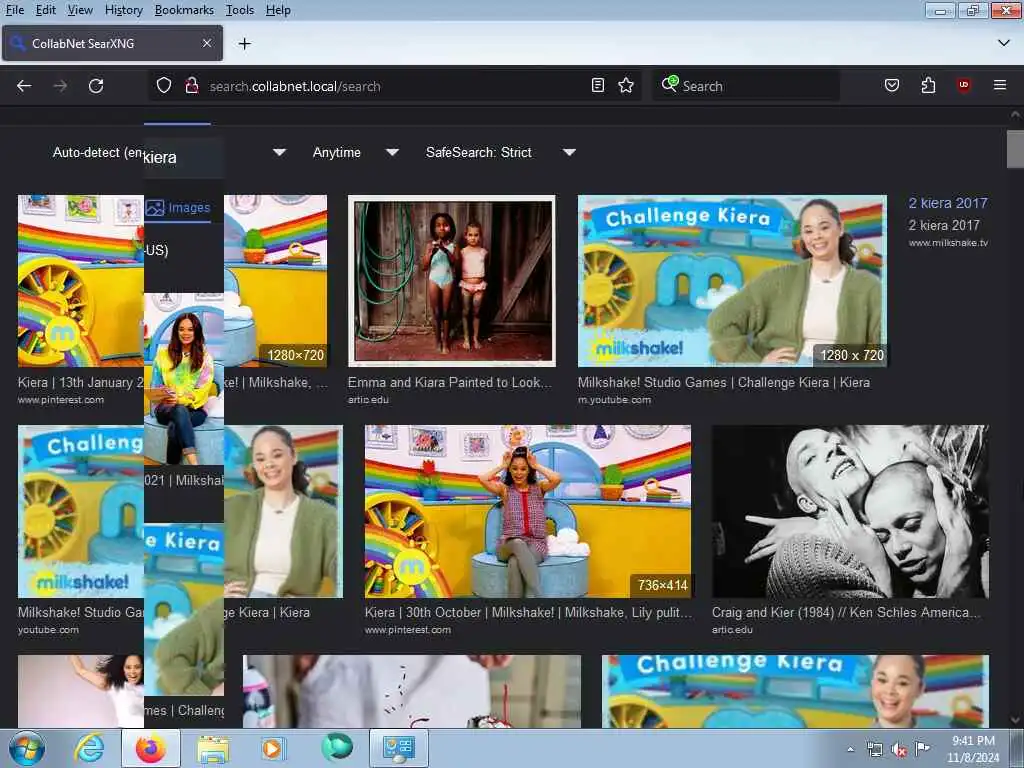Click the Firefox Search box
1024x768 pixels.
745,86
